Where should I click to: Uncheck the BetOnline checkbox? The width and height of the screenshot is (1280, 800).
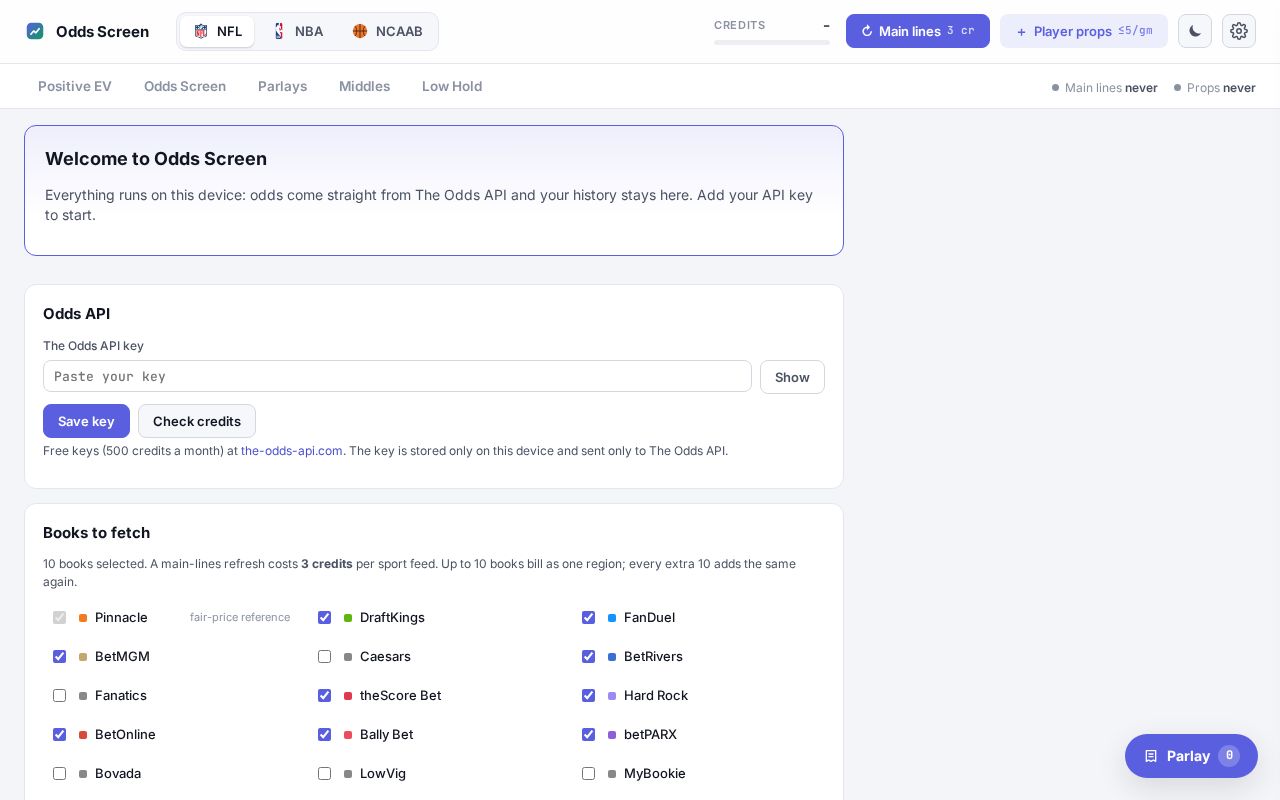click(x=59, y=735)
